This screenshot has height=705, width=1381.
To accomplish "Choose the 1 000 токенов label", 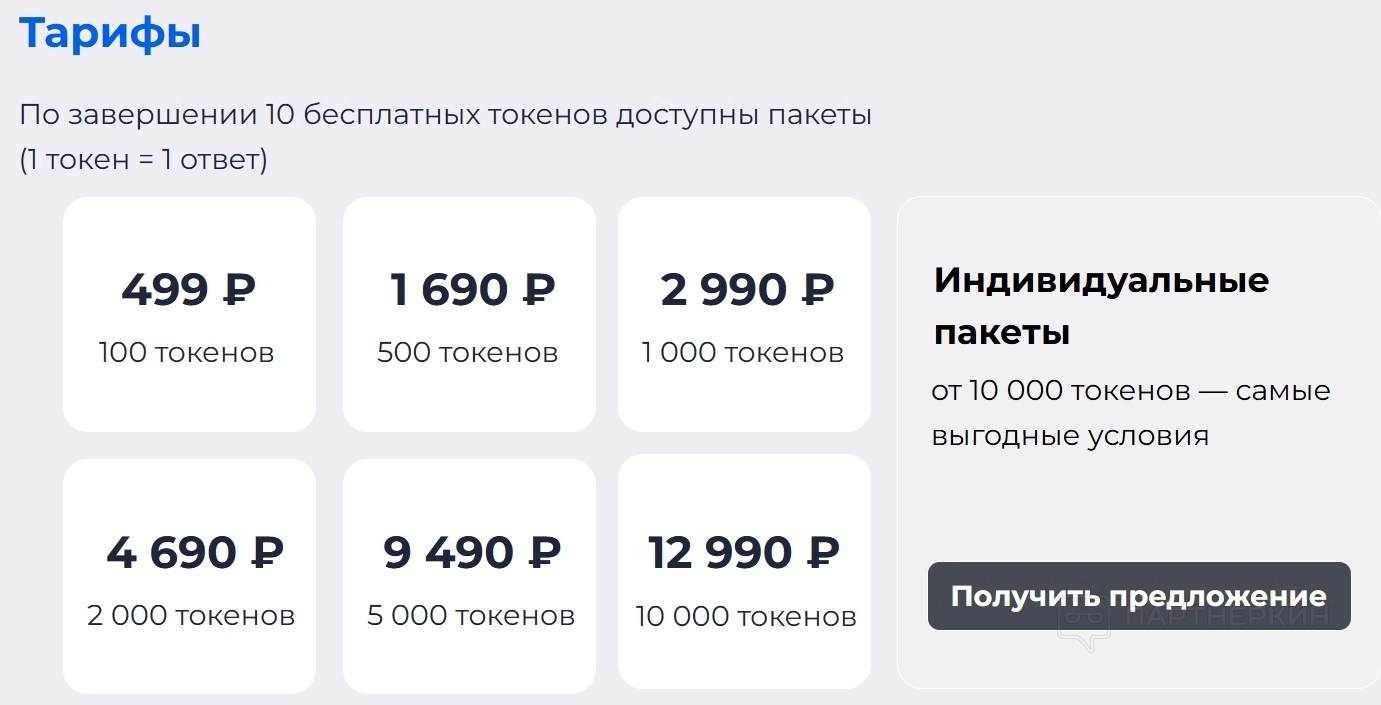I will pos(743,352).
